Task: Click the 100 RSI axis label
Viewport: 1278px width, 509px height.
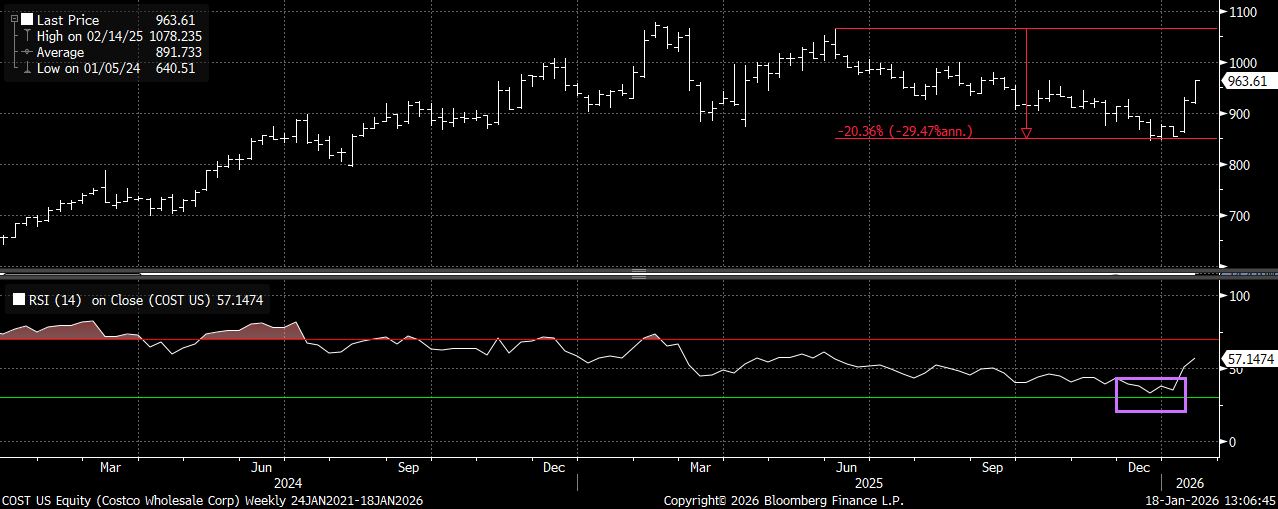Action: point(1238,296)
